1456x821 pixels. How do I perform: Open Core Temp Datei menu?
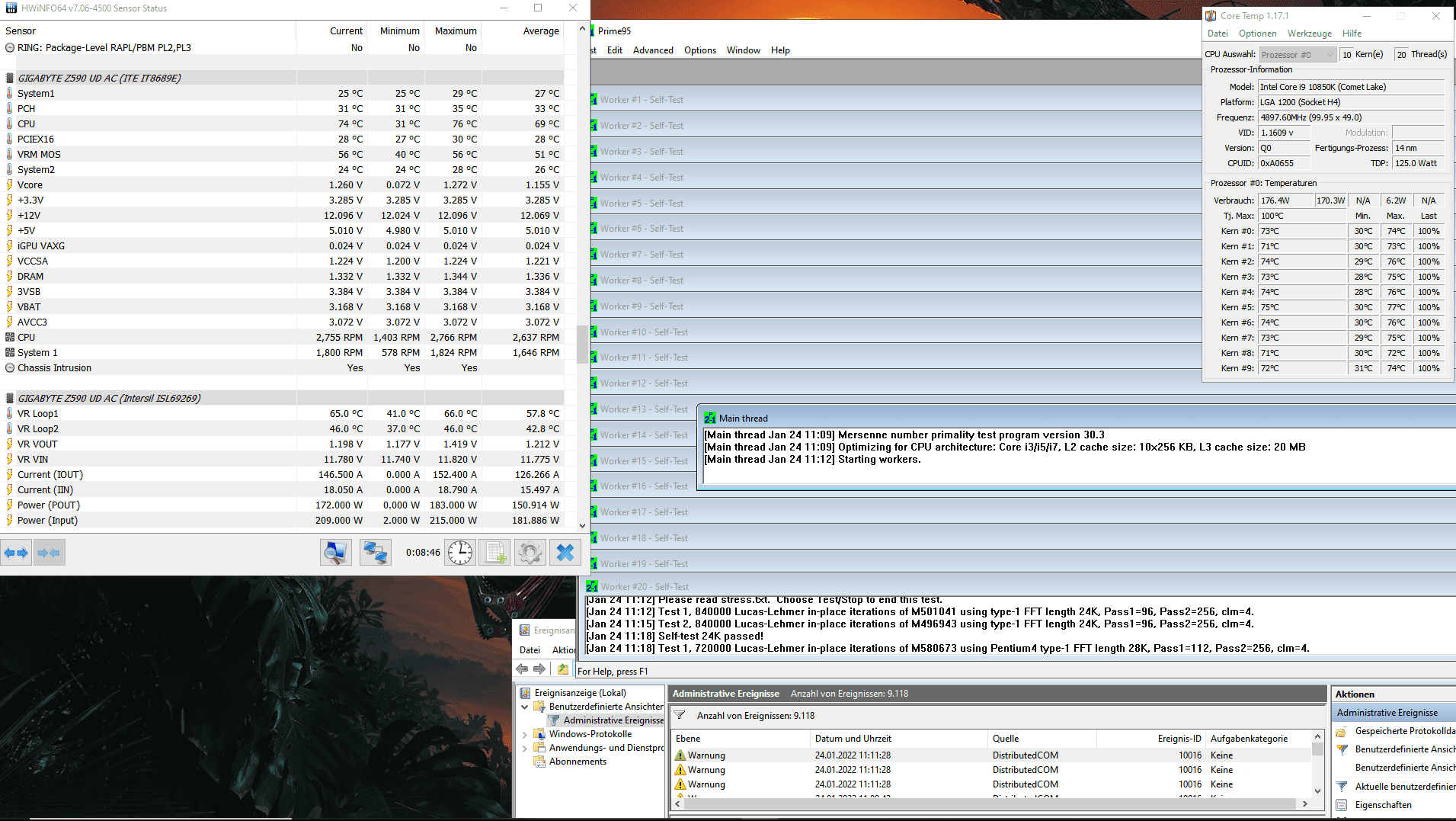1218,34
